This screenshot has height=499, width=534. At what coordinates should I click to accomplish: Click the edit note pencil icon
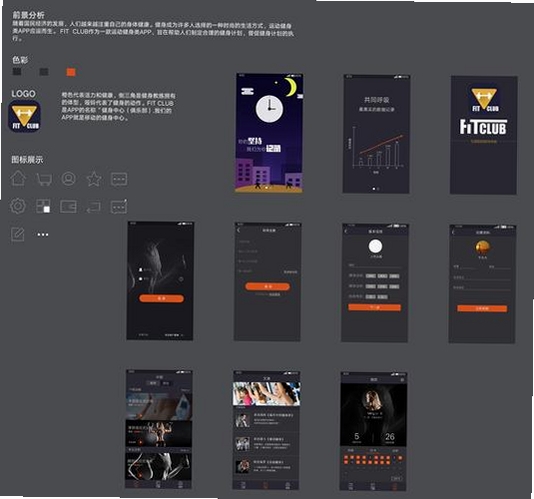tap(18, 234)
